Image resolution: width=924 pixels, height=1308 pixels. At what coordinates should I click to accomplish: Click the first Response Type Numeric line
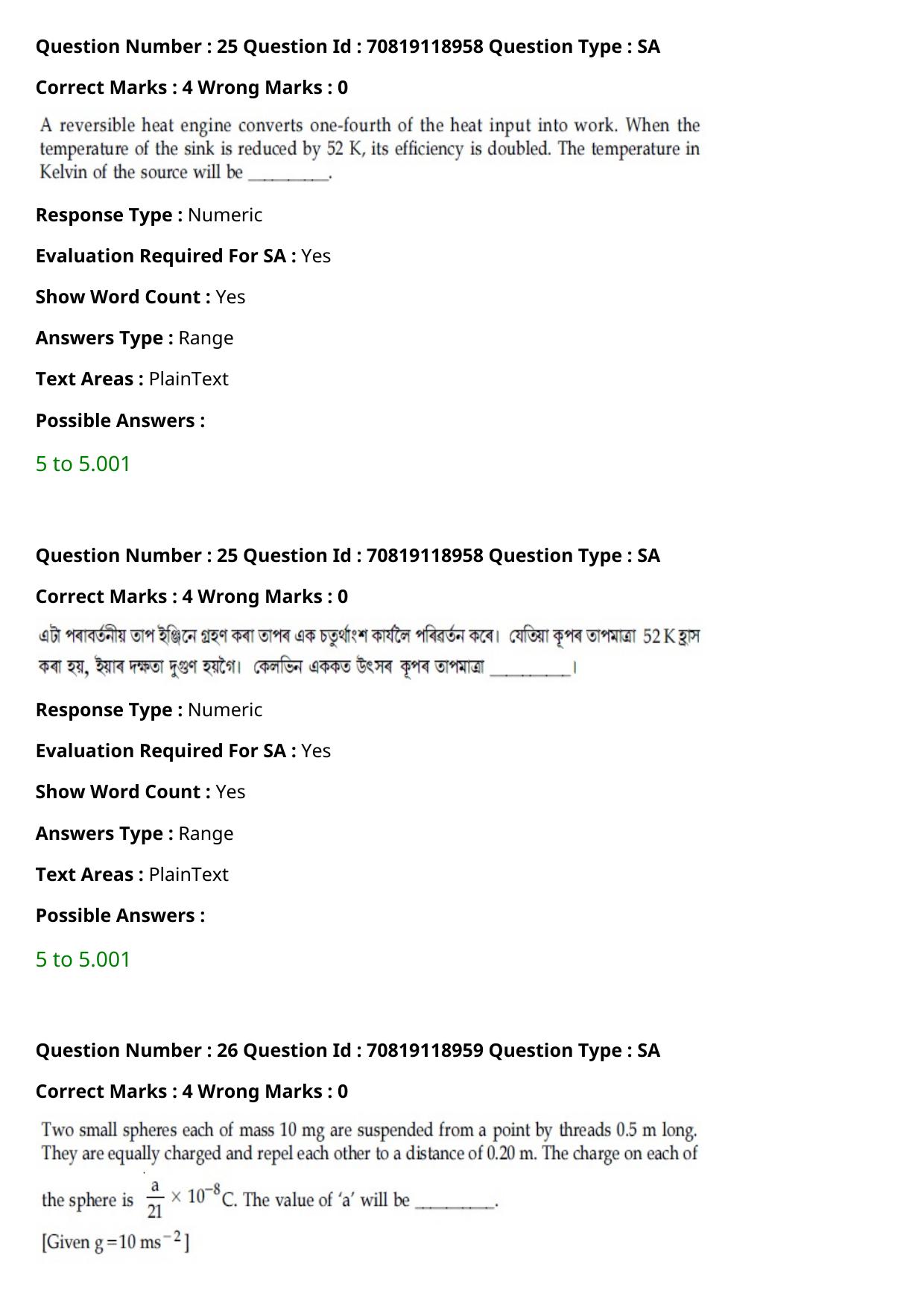click(x=149, y=215)
